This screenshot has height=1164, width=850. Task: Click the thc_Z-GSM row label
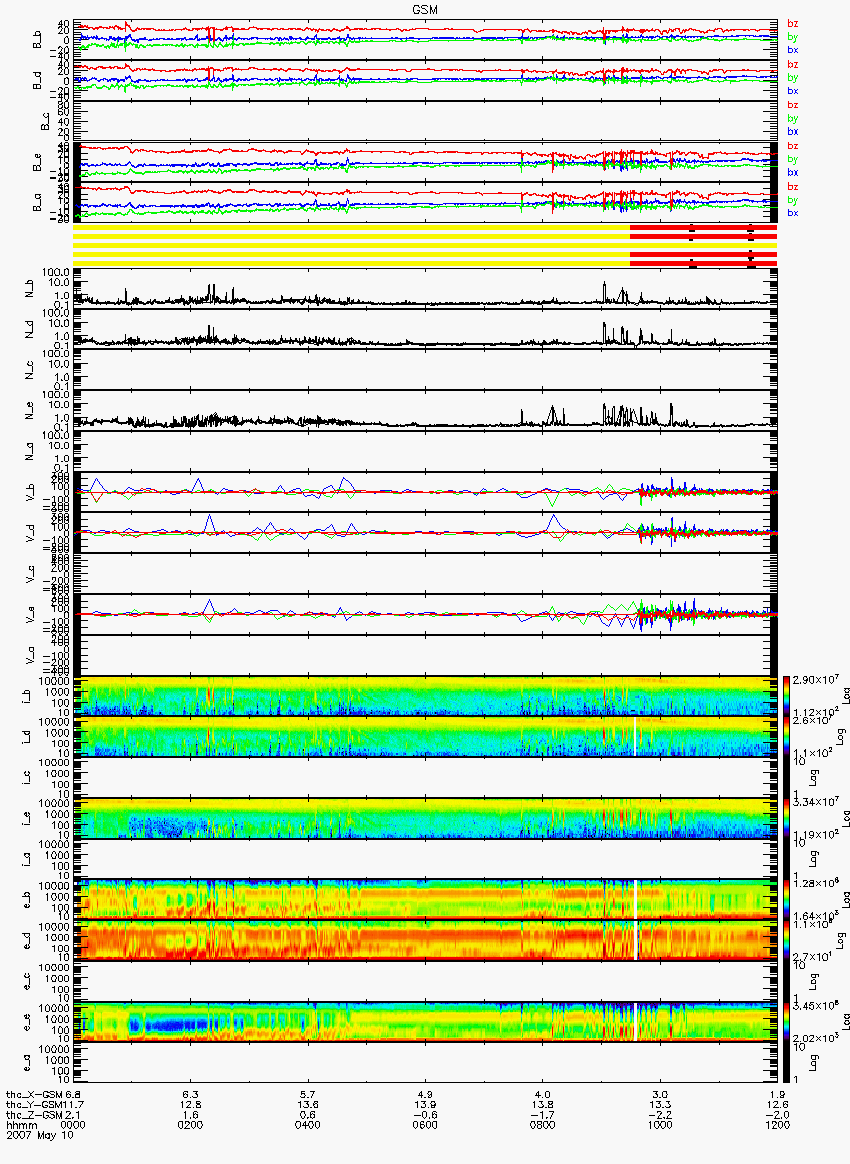pyautogui.click(x=34, y=1115)
